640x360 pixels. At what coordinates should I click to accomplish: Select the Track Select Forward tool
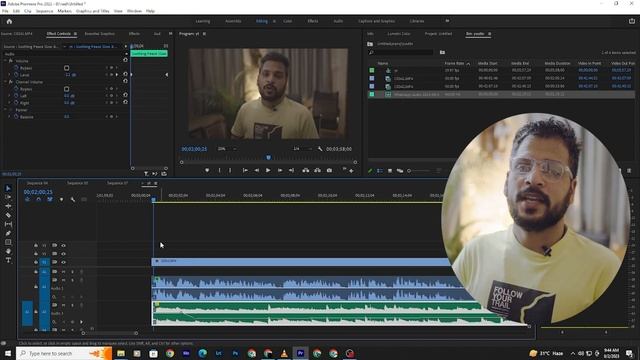click(8, 197)
